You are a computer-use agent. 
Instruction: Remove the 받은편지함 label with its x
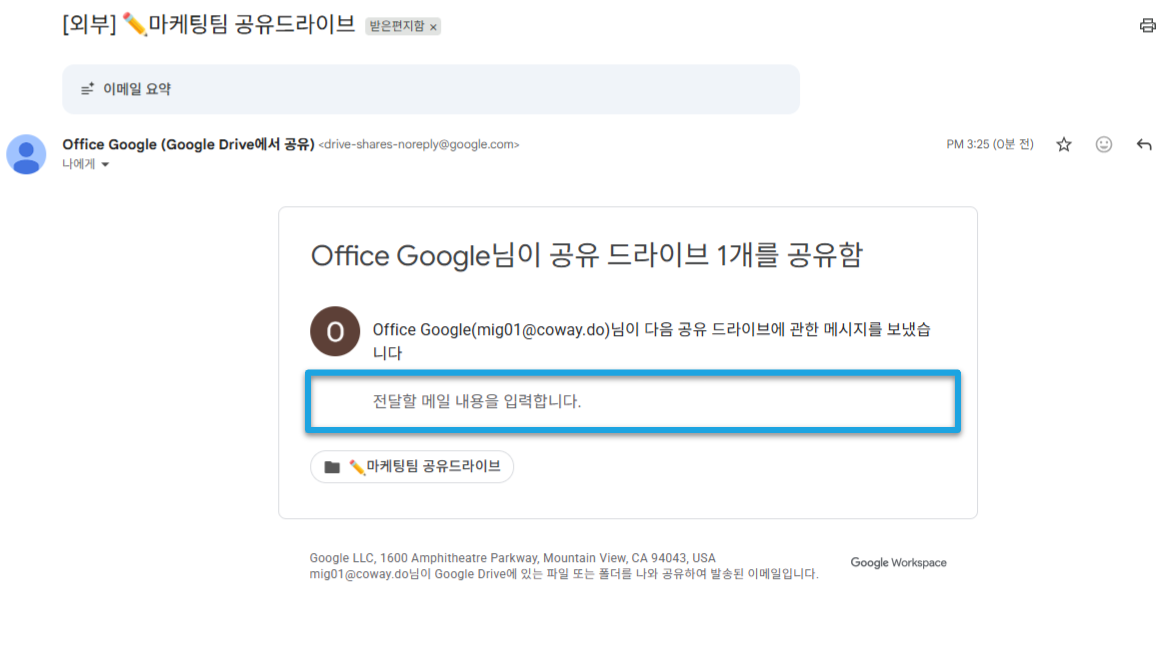tap(434, 27)
